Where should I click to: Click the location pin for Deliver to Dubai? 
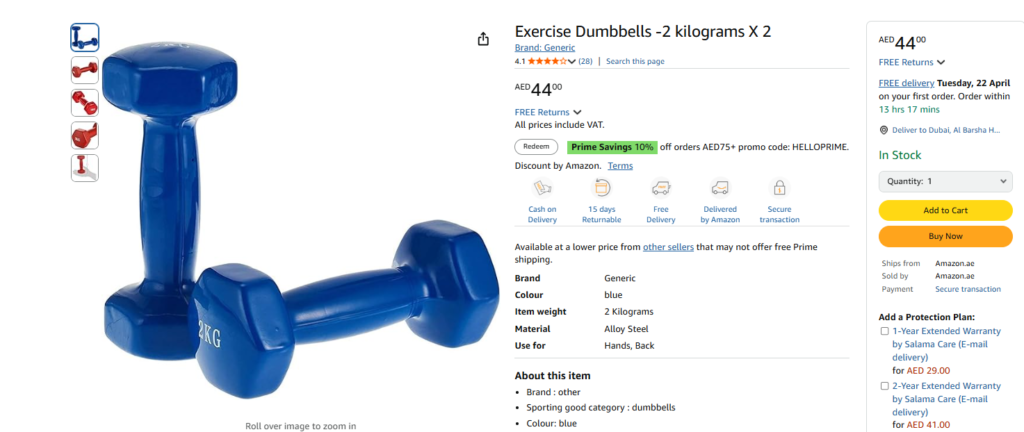(884, 130)
